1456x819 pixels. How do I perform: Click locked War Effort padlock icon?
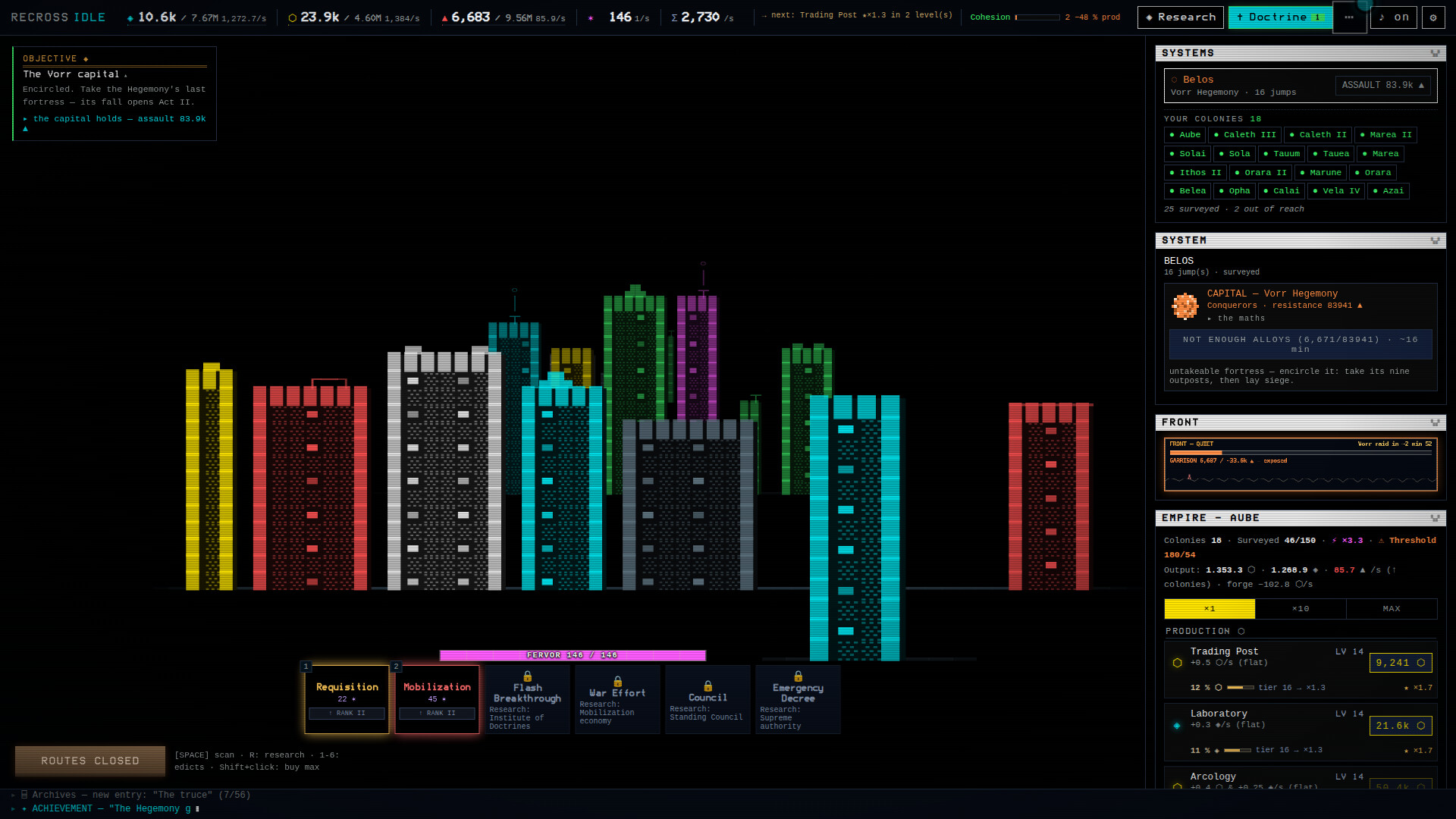[x=617, y=681]
